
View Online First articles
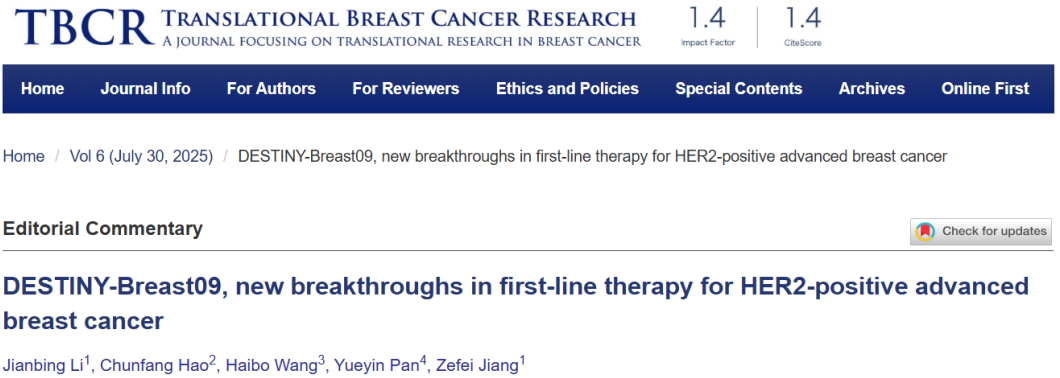pos(986,89)
